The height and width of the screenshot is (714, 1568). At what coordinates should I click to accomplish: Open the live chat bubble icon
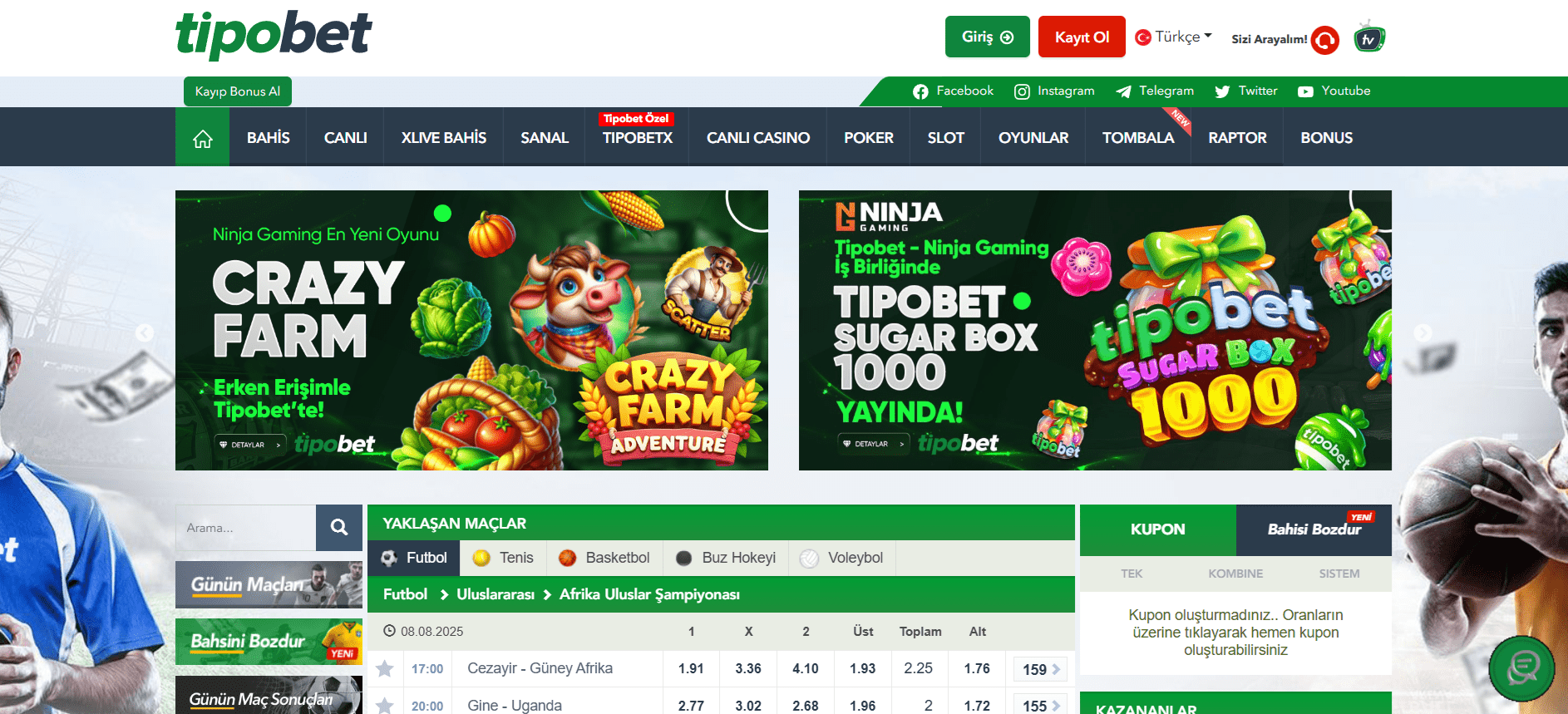(x=1521, y=667)
